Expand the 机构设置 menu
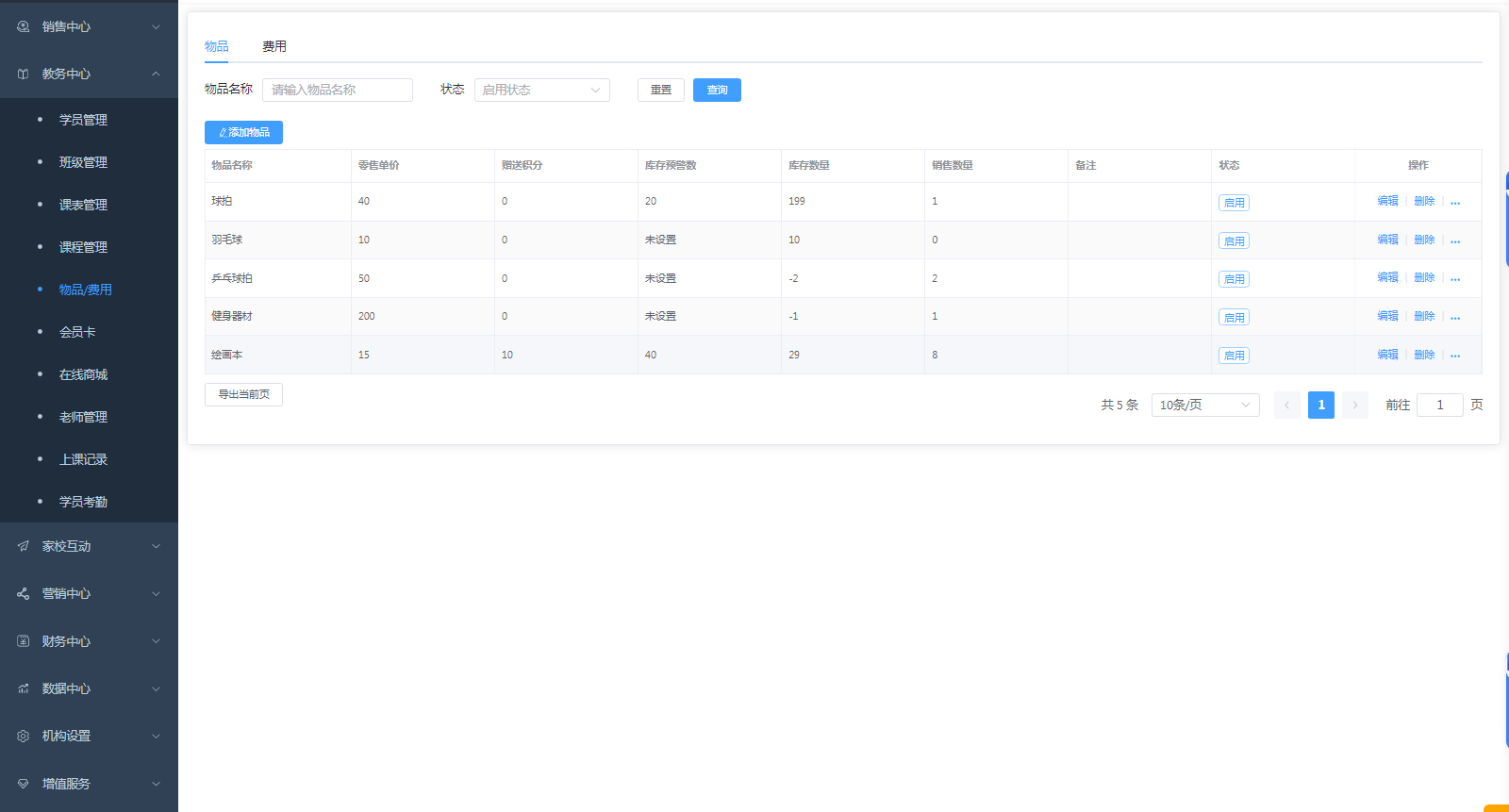The height and width of the screenshot is (812, 1509). click(x=157, y=736)
